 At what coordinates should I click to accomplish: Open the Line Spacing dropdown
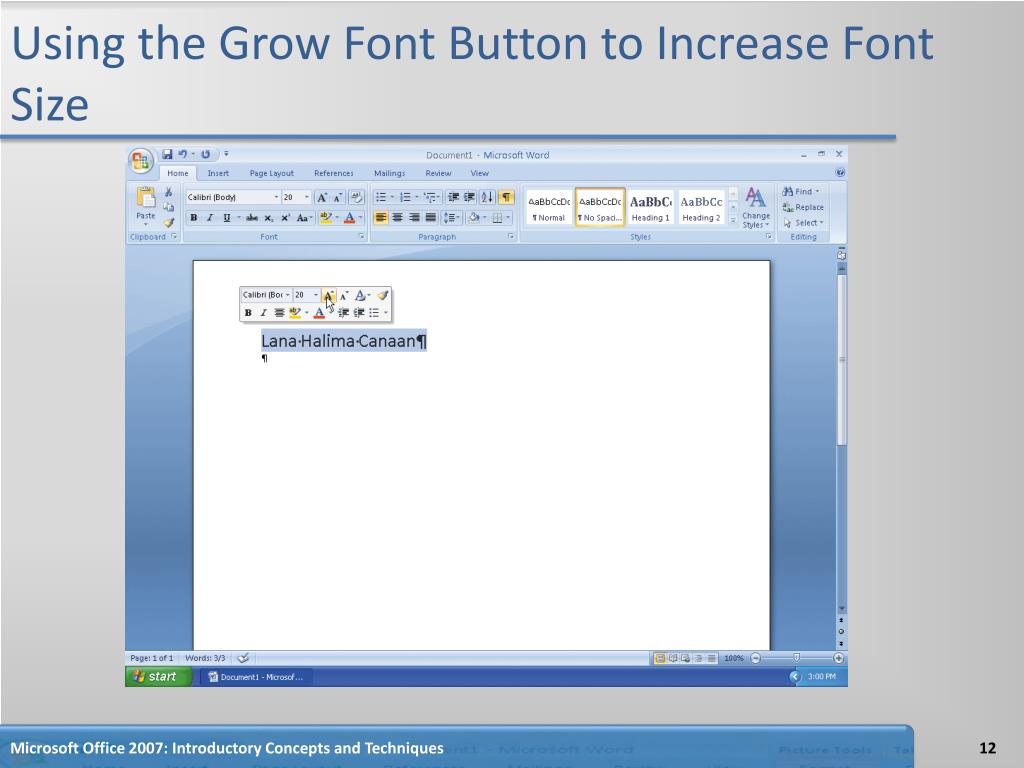(452, 217)
